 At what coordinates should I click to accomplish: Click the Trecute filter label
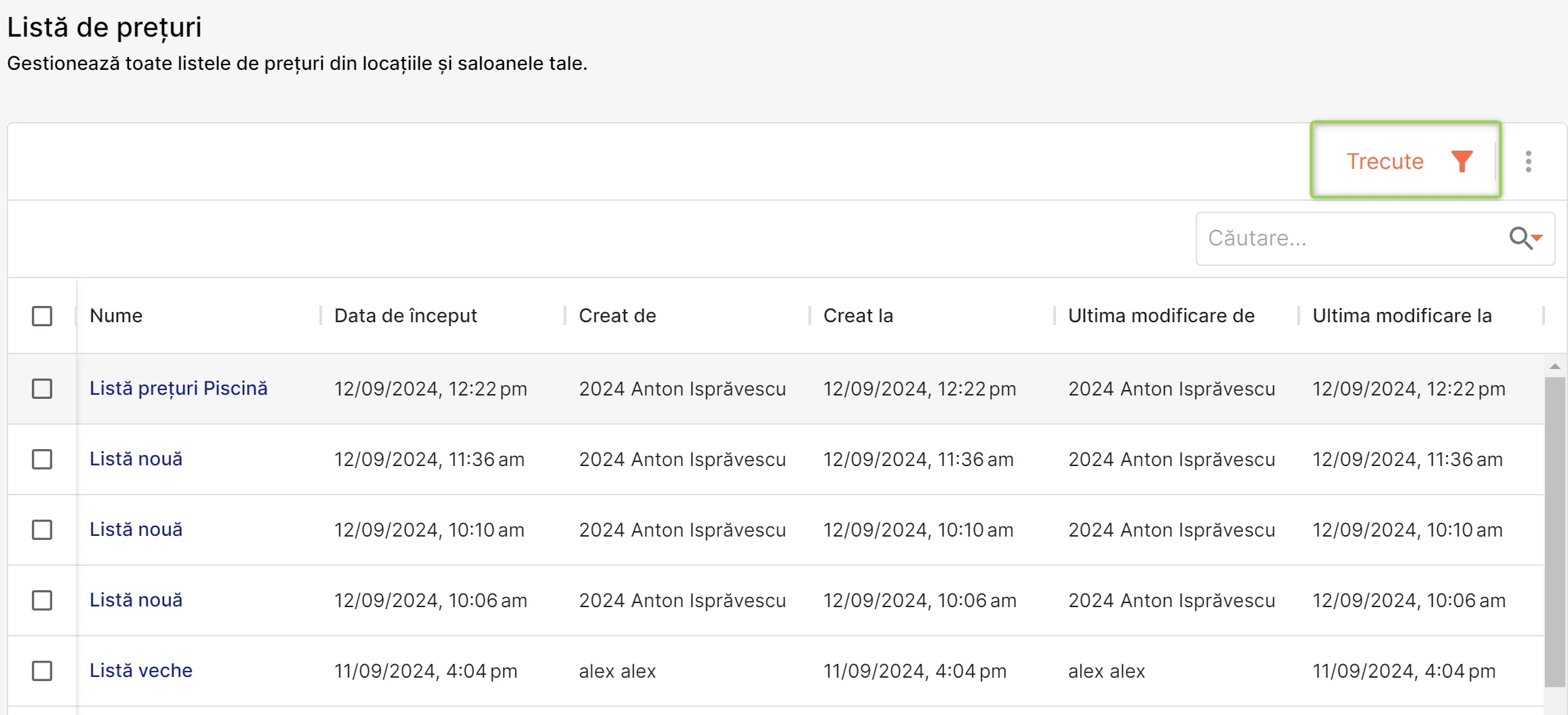pos(1384,161)
